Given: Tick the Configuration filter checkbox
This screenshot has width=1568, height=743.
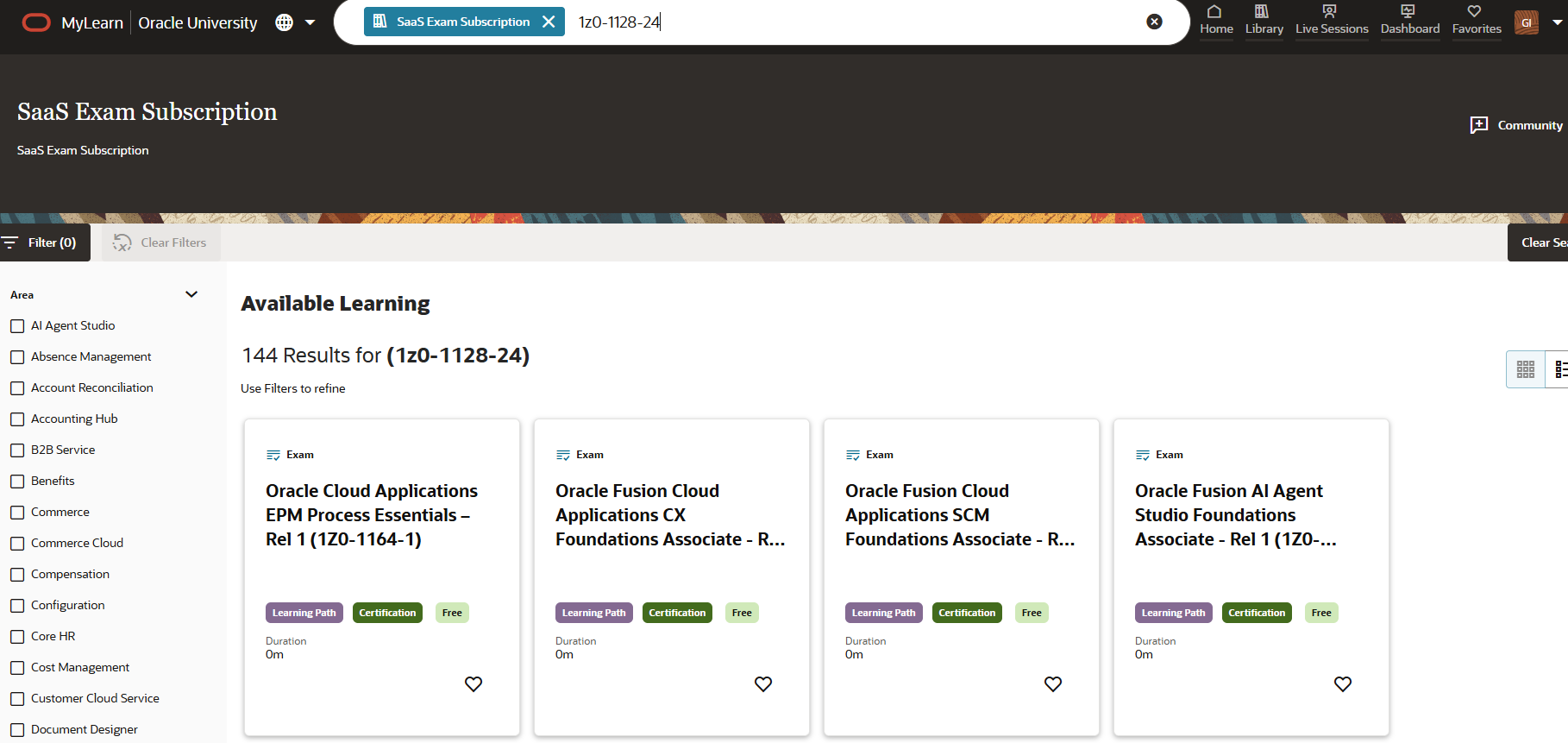Looking at the screenshot, I should click(17, 606).
